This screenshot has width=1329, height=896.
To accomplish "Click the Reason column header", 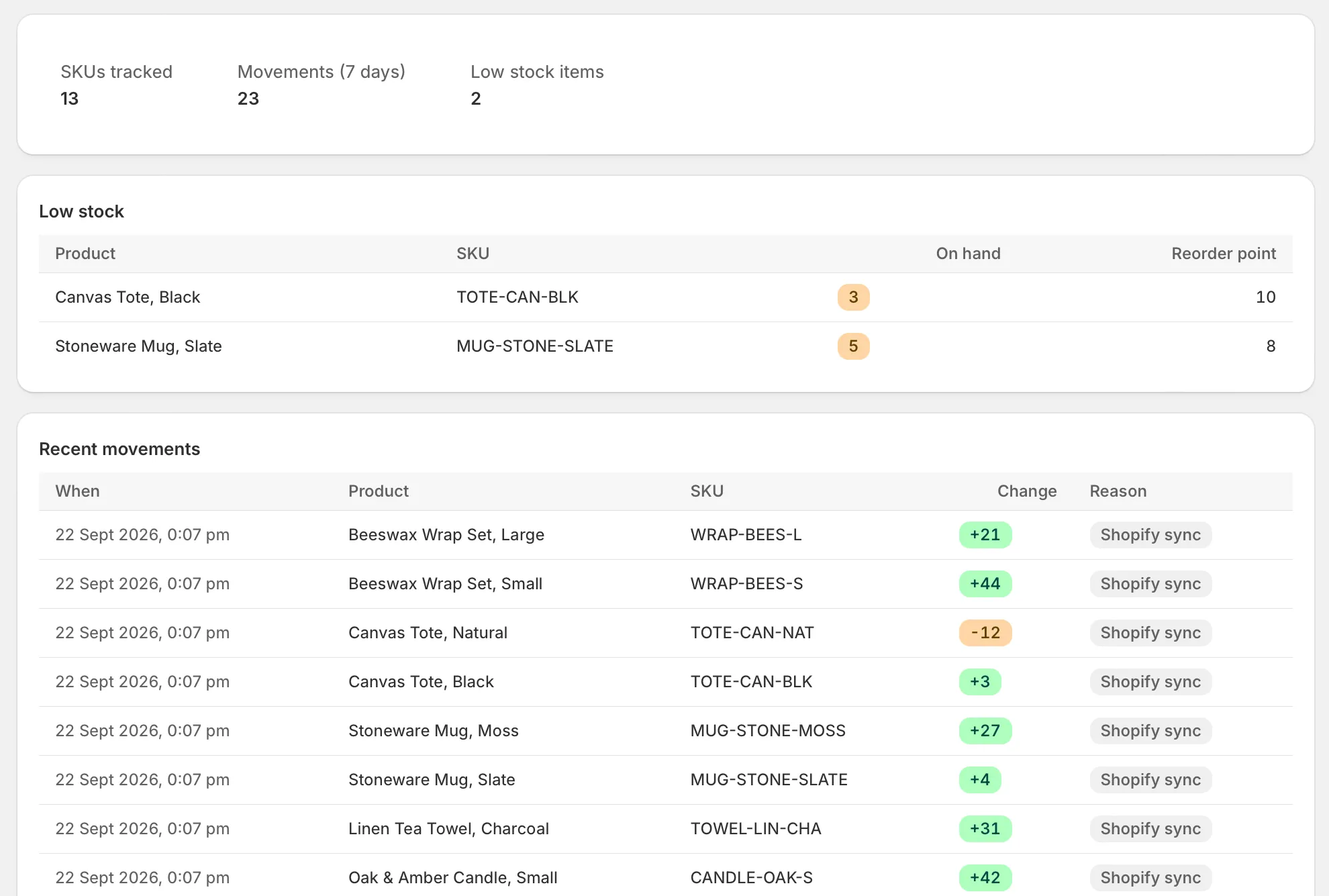I will (x=1118, y=491).
